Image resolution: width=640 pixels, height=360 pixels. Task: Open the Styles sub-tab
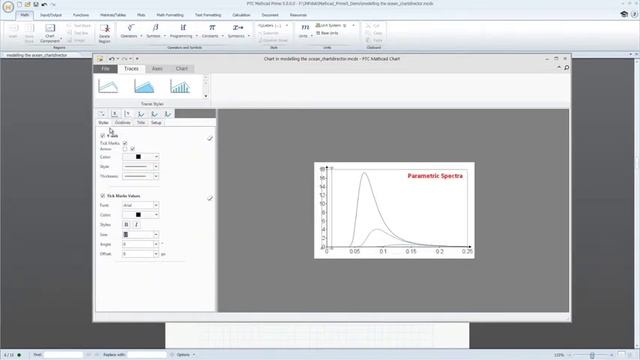(104, 122)
